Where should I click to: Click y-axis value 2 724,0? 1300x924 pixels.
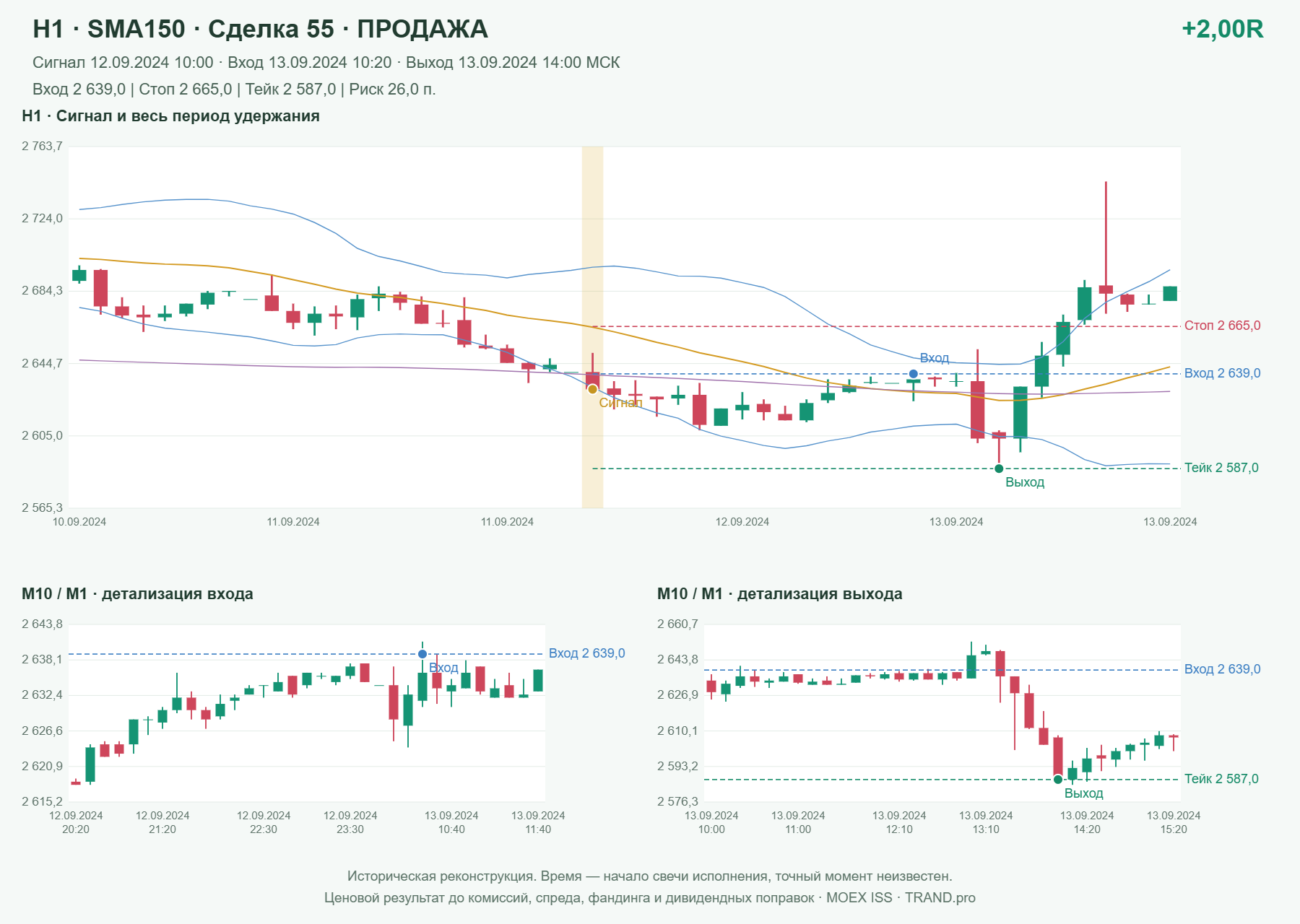(42, 218)
